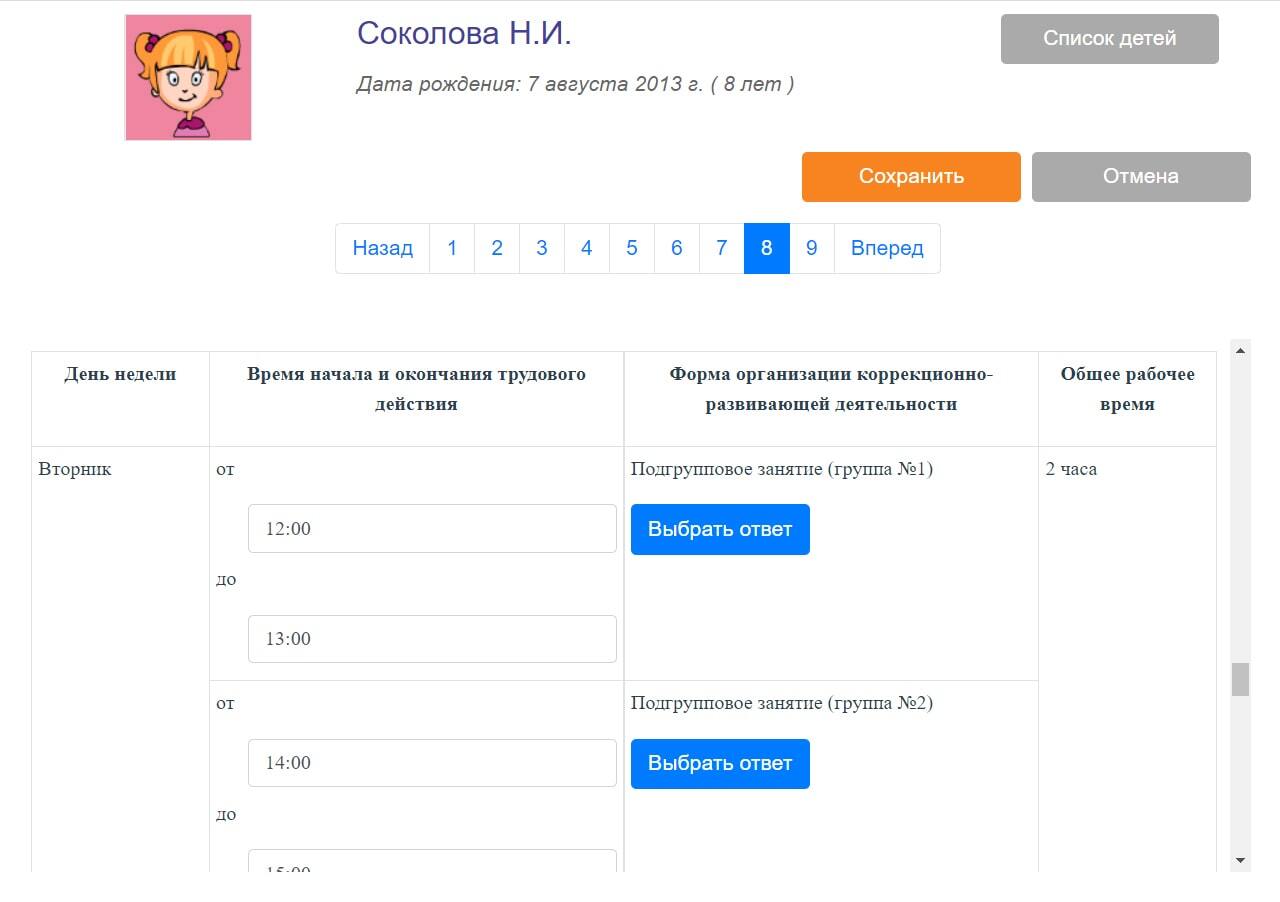The width and height of the screenshot is (1280, 902).
Task: Click the girl avatar picture
Action: click(188, 77)
